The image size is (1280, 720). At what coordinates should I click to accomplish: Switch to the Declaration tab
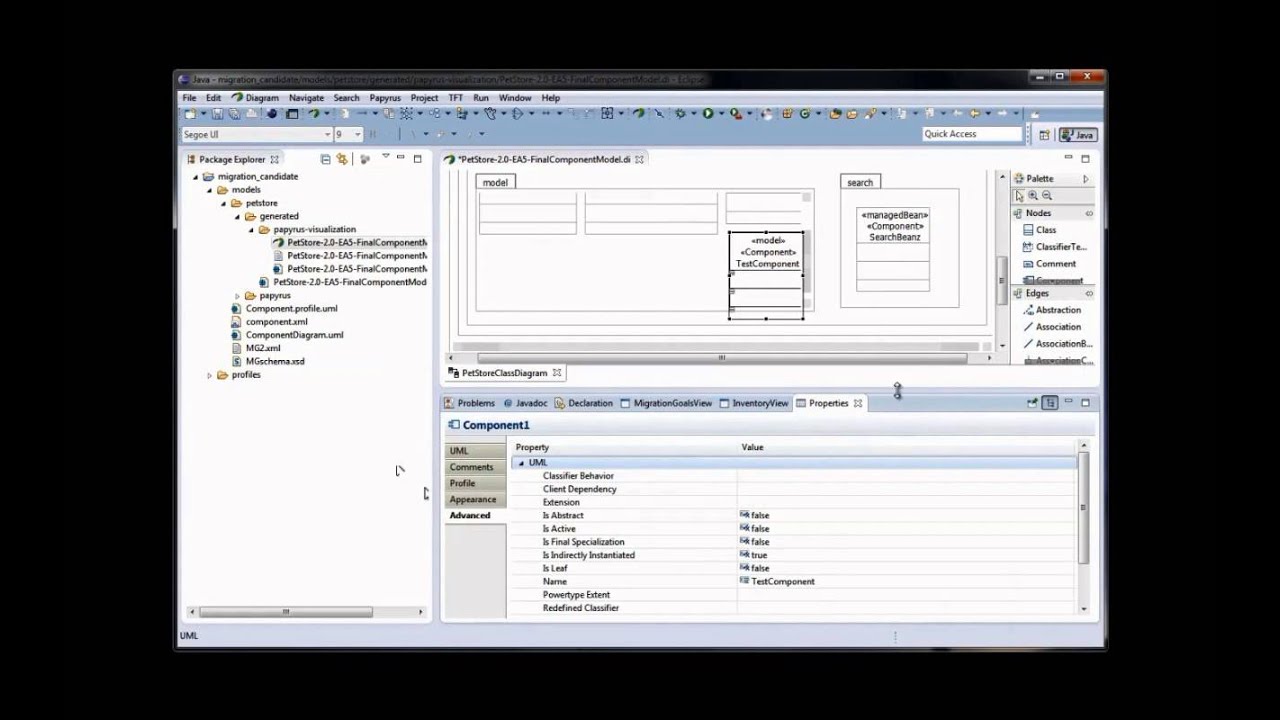coord(584,403)
